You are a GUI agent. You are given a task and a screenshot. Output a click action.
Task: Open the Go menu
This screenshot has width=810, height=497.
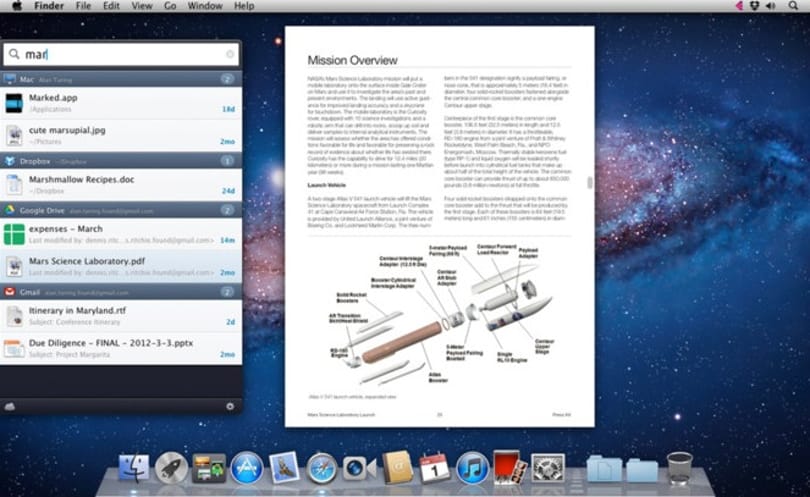(x=170, y=6)
